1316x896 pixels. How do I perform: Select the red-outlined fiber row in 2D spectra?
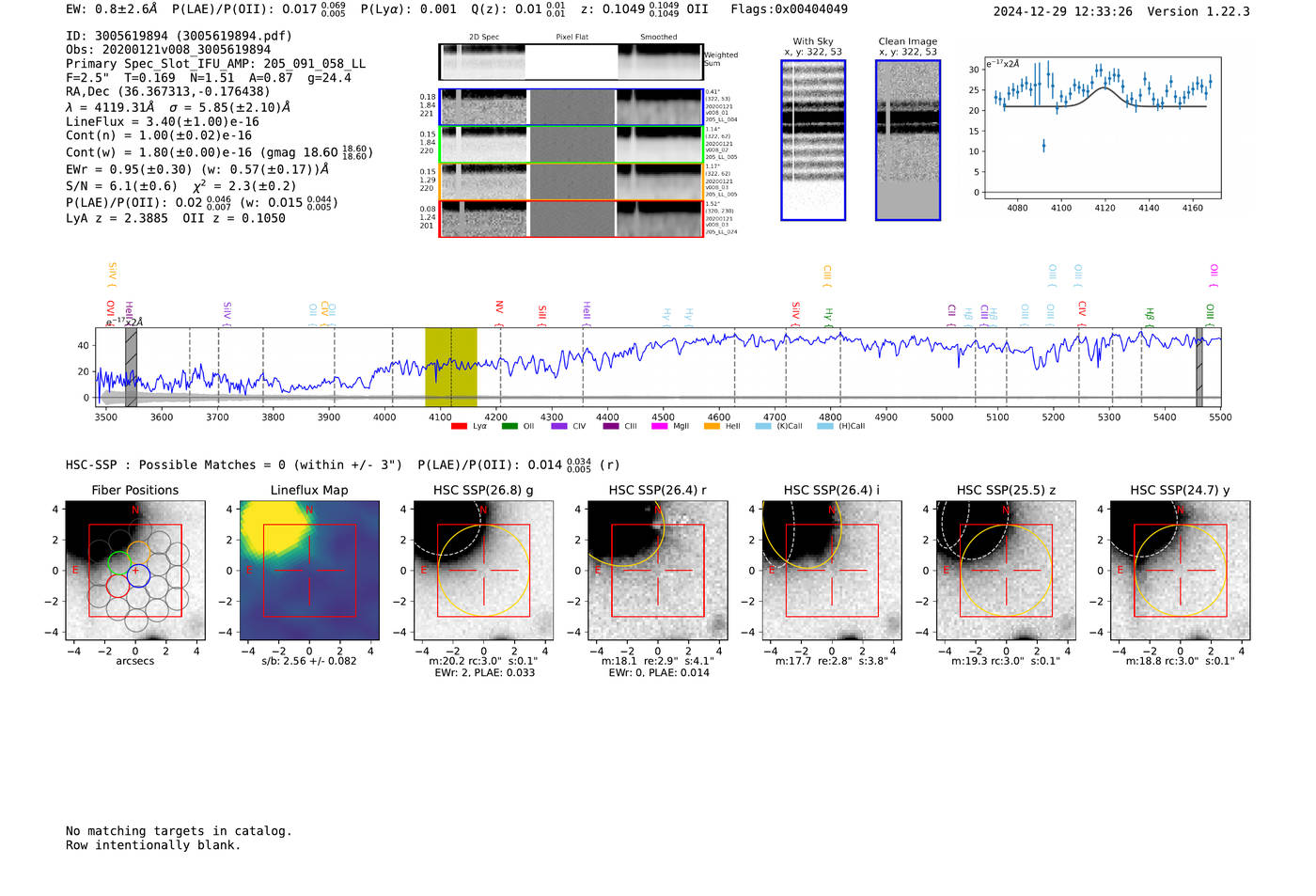572,218
